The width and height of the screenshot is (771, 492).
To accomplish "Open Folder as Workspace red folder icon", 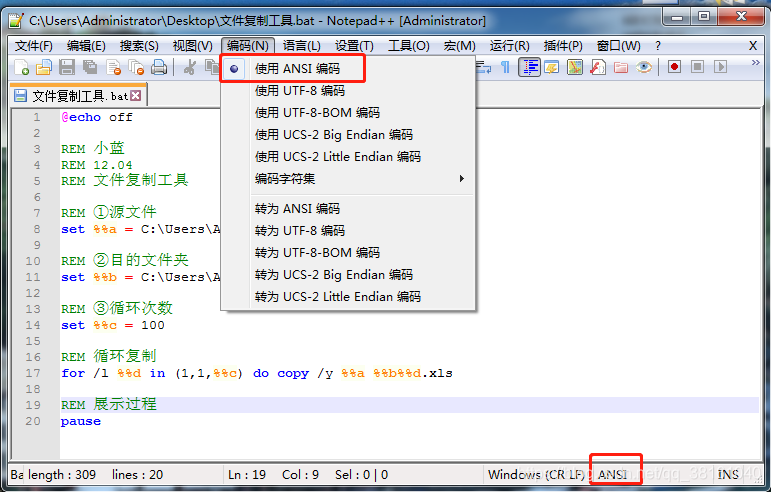I will pos(621,67).
